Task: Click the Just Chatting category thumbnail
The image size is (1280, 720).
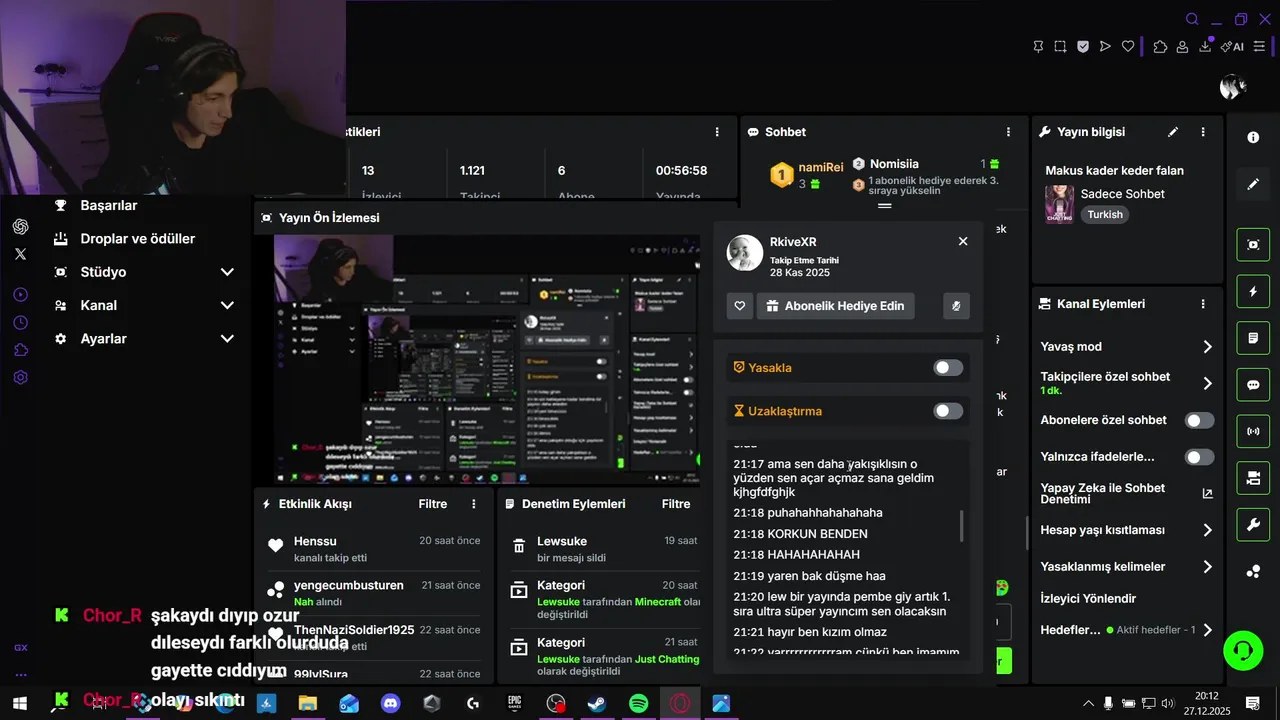Action: [x=1059, y=204]
